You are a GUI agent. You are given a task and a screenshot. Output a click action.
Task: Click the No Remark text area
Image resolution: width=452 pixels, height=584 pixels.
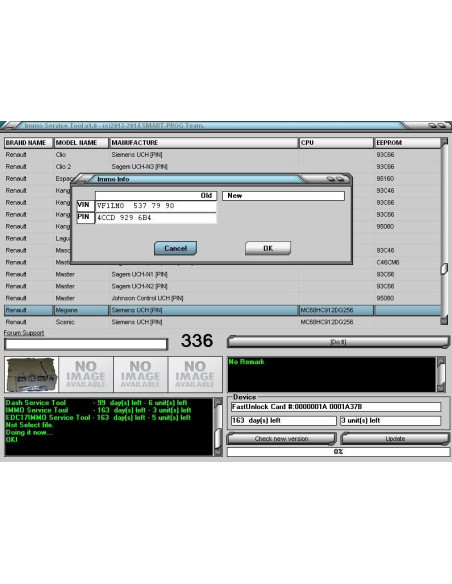click(331, 374)
